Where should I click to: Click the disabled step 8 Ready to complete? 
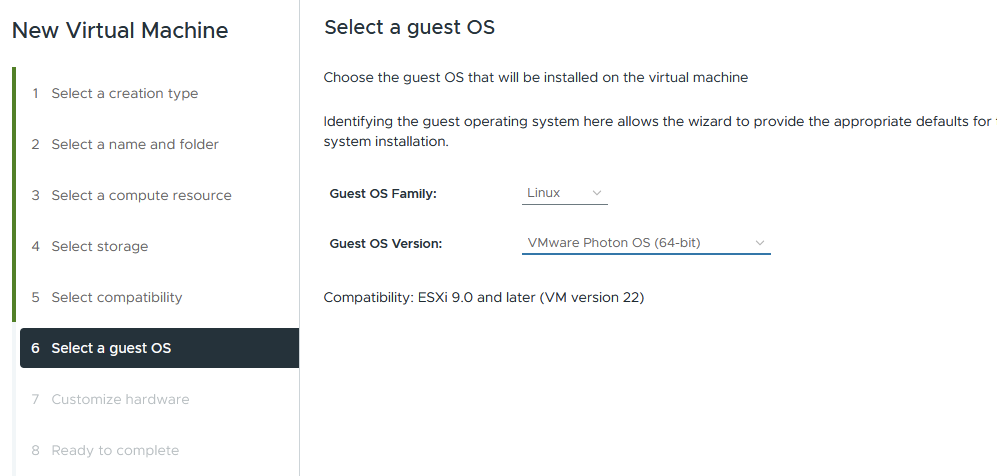pos(115,450)
